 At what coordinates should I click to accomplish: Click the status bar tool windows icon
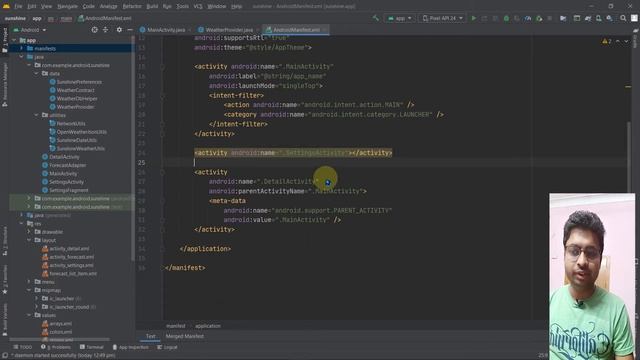(x=5, y=356)
